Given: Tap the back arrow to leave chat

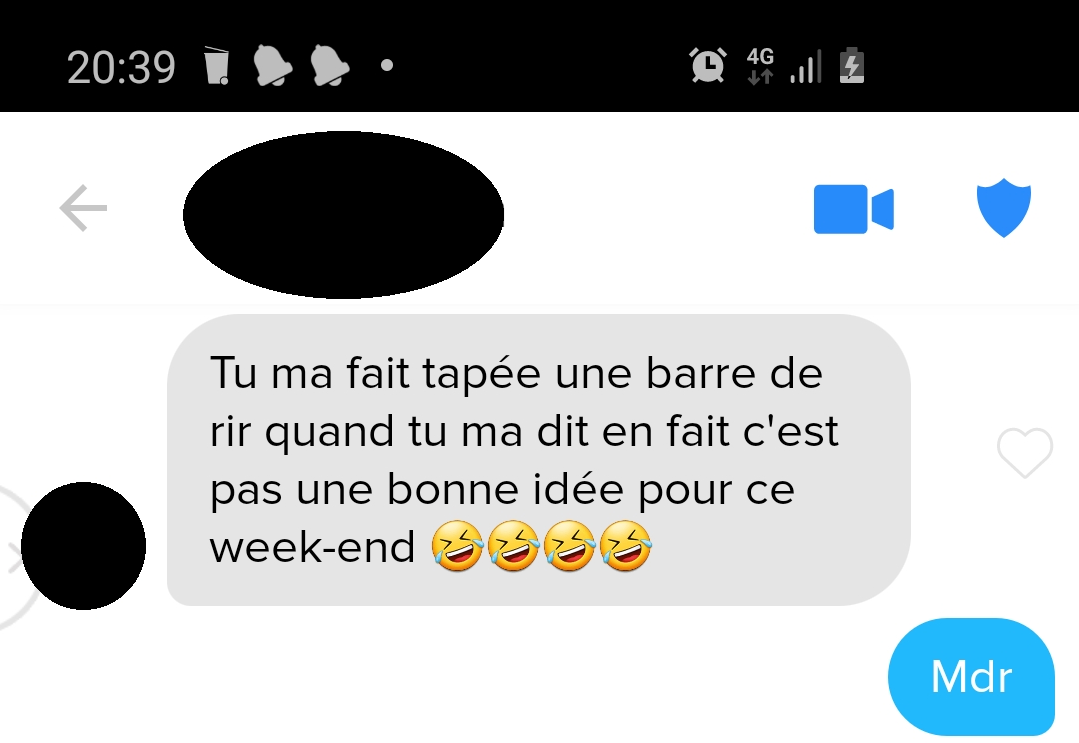Looking at the screenshot, I should click(x=83, y=208).
